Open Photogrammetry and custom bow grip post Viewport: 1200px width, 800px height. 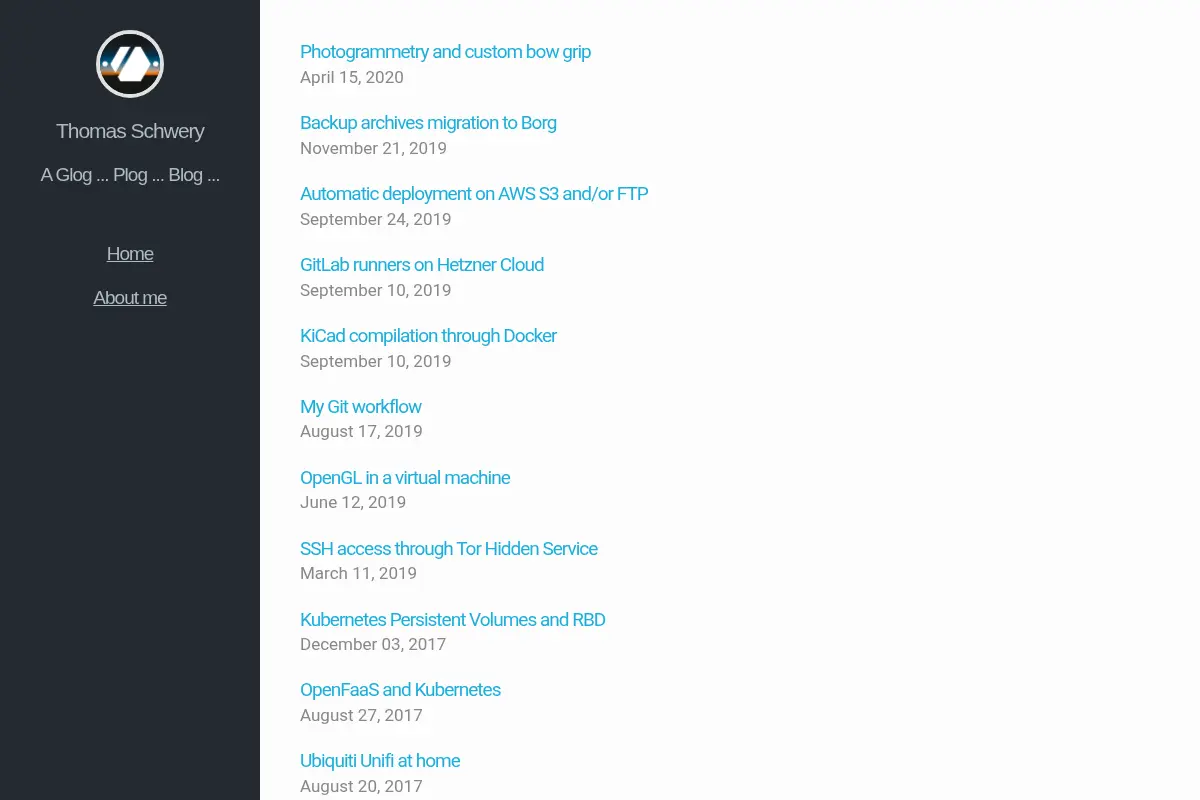click(x=445, y=52)
